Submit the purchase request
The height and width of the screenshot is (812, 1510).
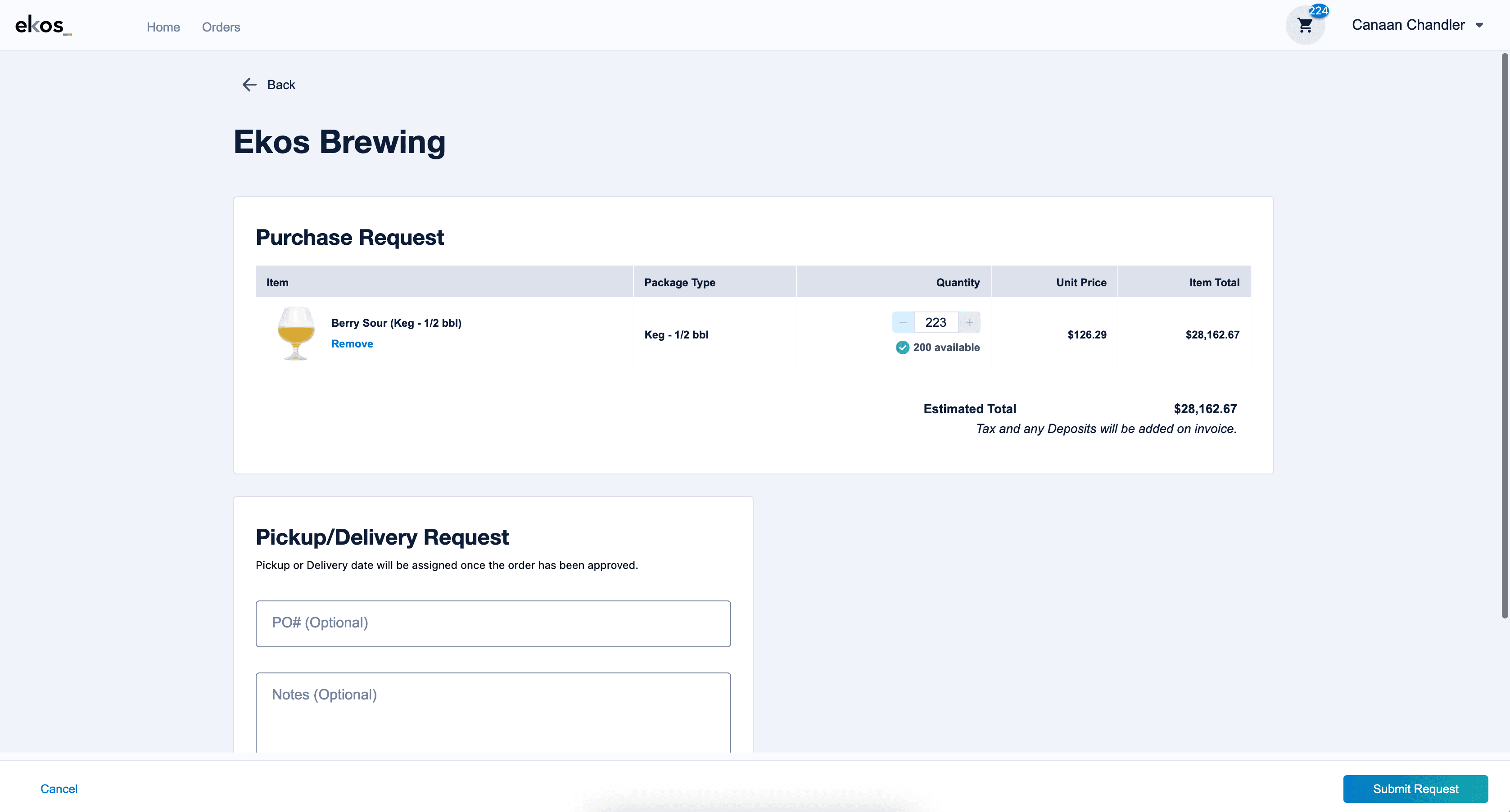1415,789
